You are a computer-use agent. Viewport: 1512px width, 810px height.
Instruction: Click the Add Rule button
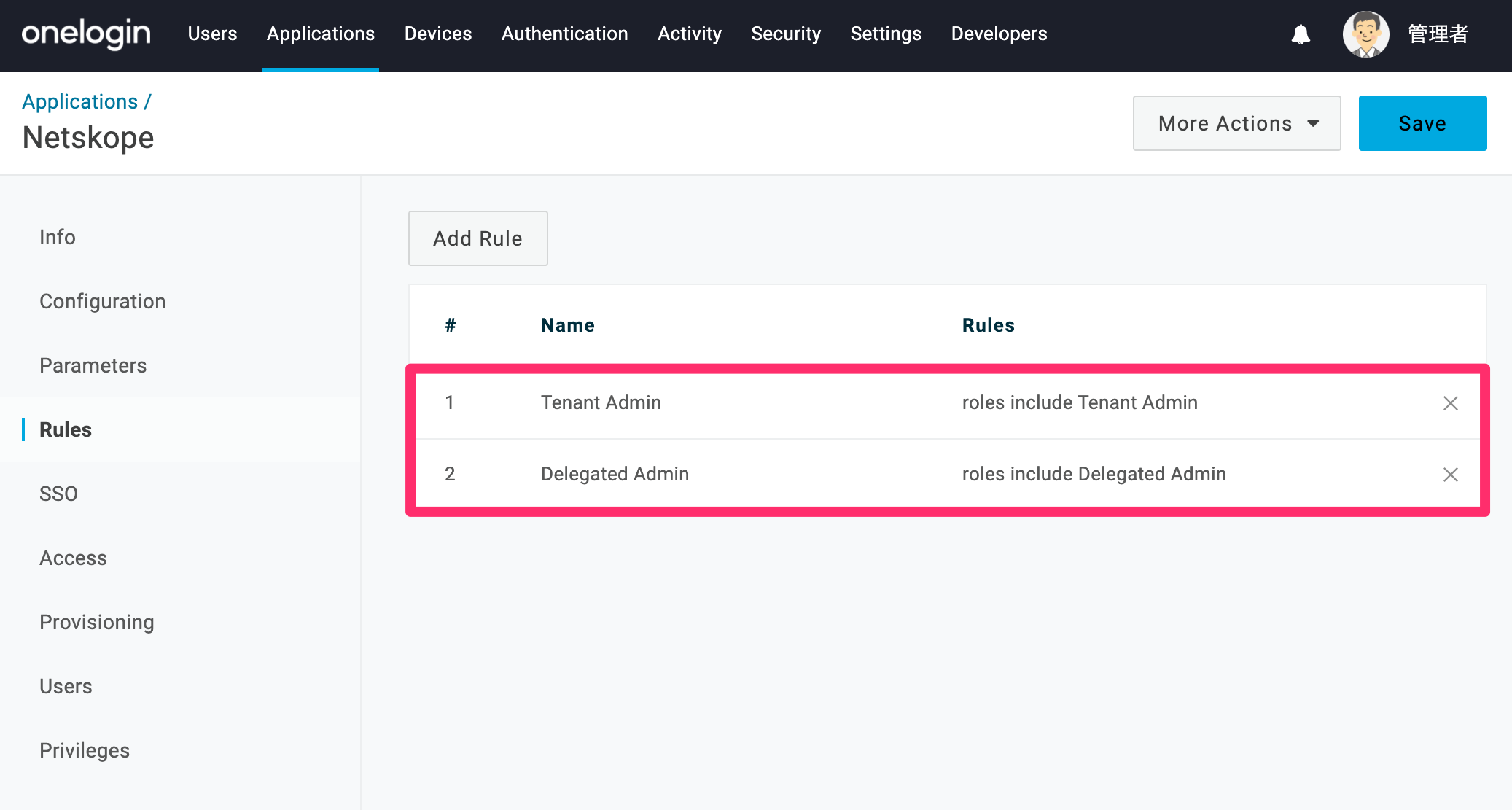point(478,238)
